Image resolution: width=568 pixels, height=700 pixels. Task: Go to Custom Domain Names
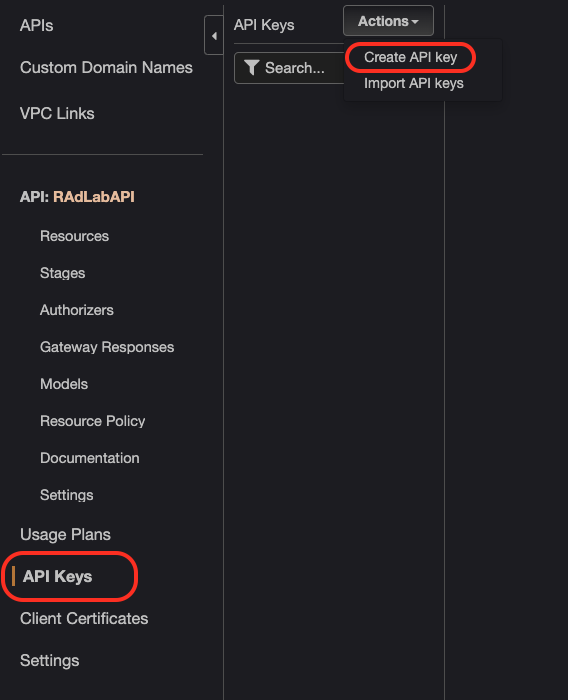pyautogui.click(x=106, y=67)
